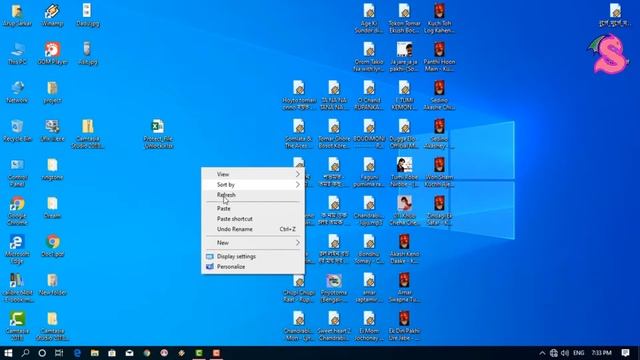Screen dimensions: 640x360
Task: Open the Windows Start menu
Action: (8, 353)
